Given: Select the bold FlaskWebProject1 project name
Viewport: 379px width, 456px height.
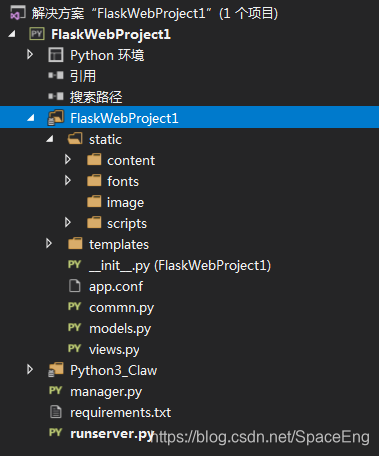Looking at the screenshot, I should pos(111,34).
